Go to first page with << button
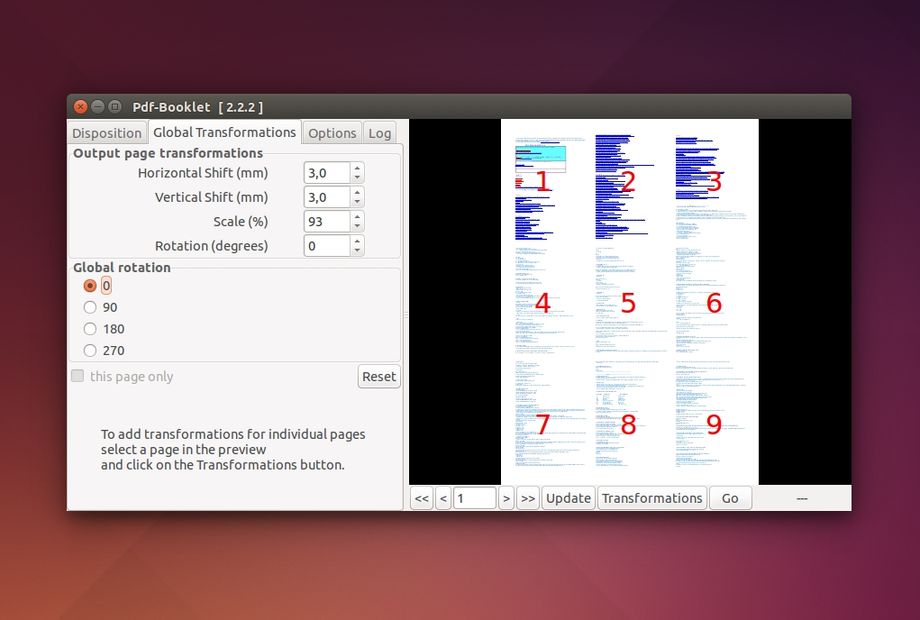920x620 pixels. pyautogui.click(x=421, y=498)
